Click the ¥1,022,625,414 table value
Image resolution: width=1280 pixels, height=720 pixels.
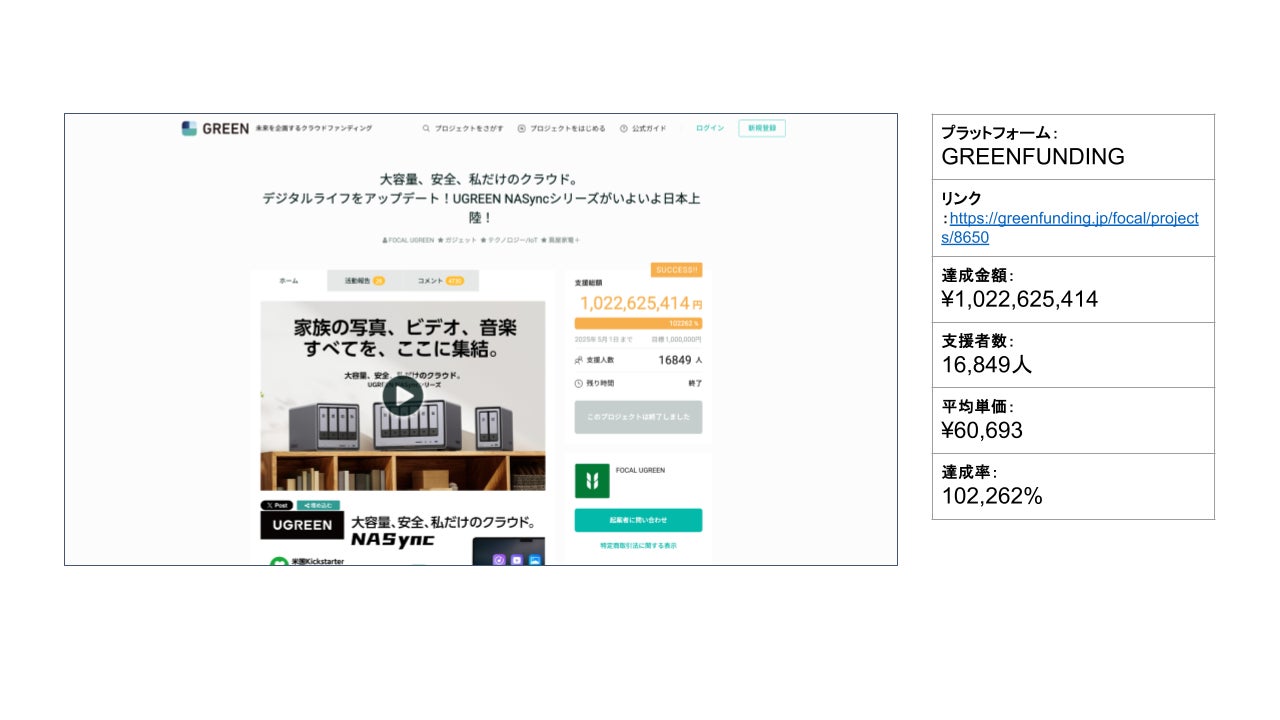pyautogui.click(x=1020, y=299)
